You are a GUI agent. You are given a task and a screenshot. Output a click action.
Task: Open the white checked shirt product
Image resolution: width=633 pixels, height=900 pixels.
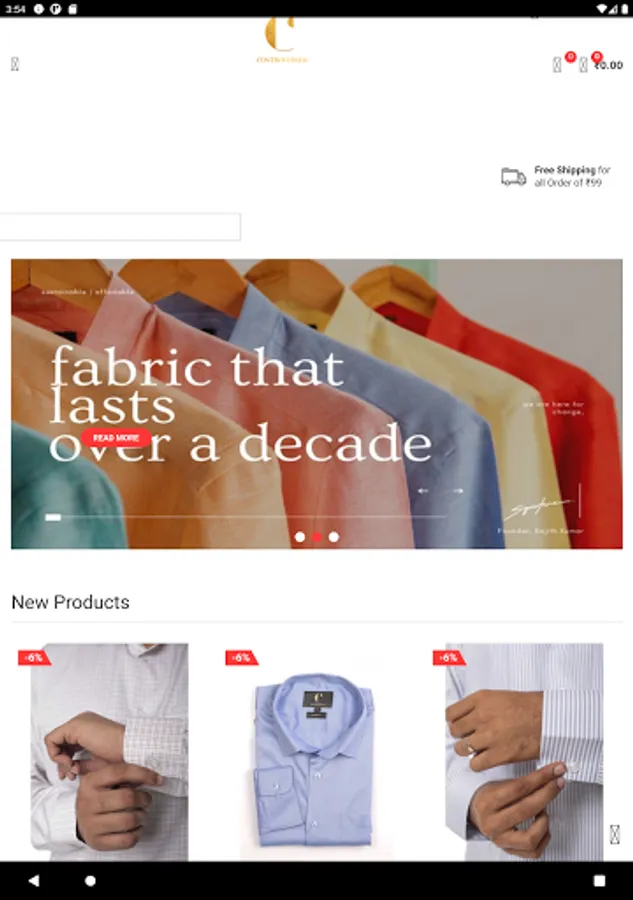click(109, 752)
